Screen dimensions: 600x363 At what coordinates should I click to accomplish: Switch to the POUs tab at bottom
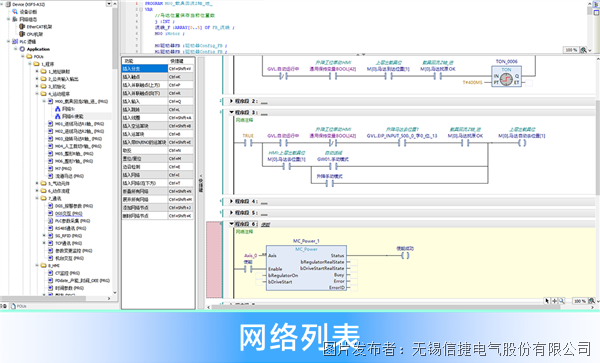(x=19, y=306)
